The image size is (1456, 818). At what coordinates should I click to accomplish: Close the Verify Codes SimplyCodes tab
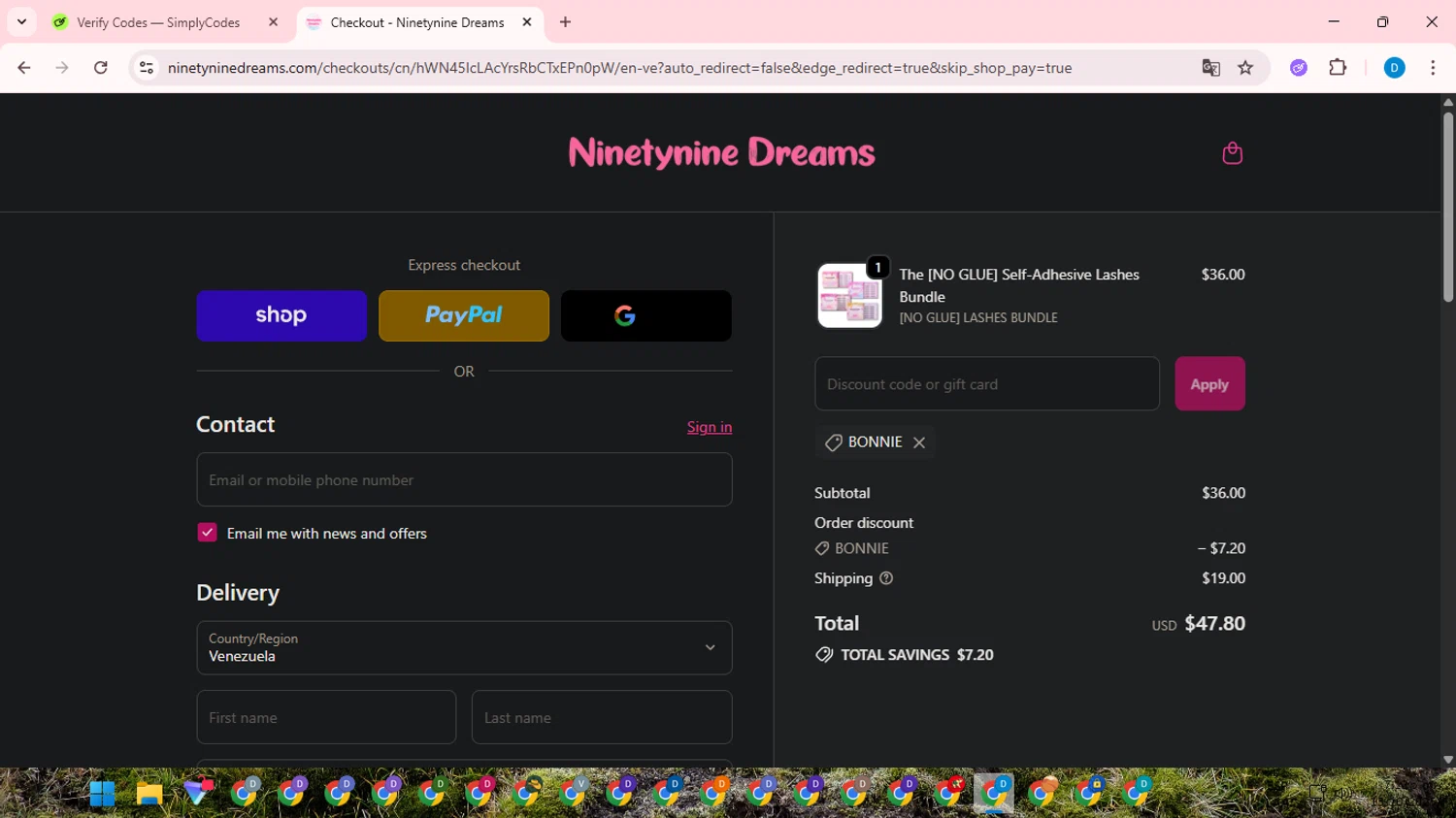click(274, 22)
